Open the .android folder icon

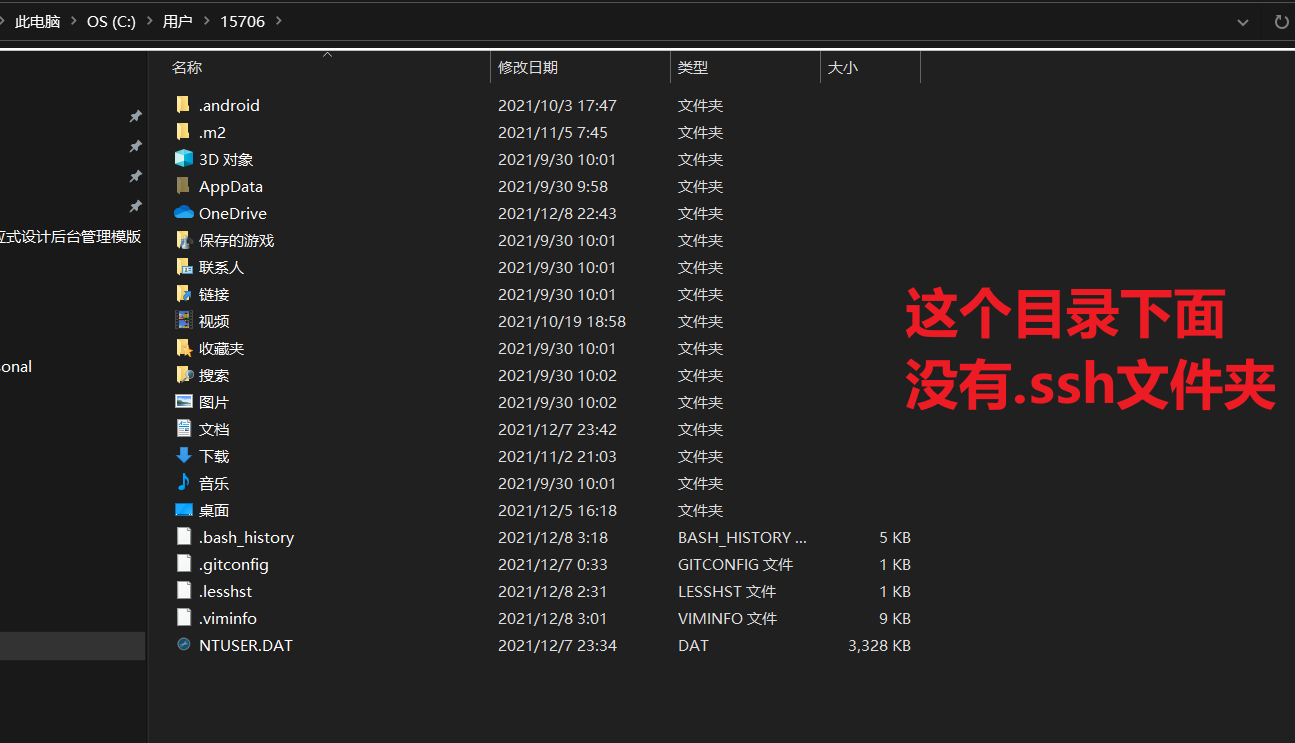point(184,105)
